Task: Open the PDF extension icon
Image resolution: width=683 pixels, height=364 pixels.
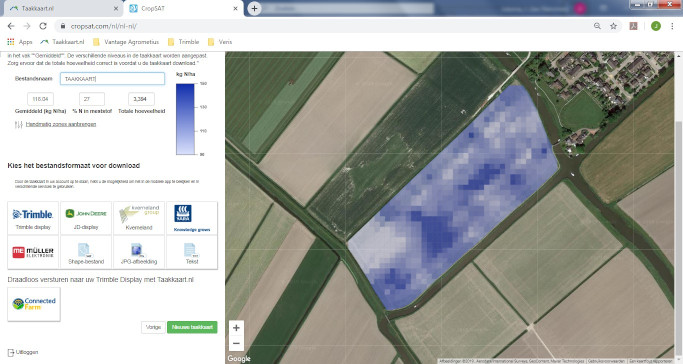Action: [633, 26]
